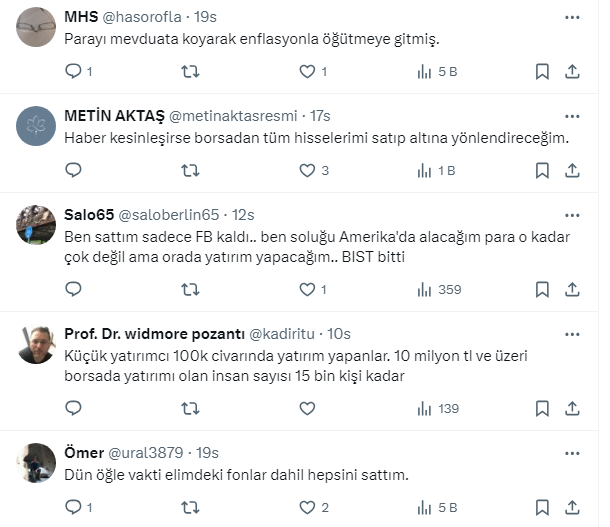The width and height of the screenshot is (610, 527).
Task: Open the @saloberlin65 profile handle
Action: [x=169, y=215]
